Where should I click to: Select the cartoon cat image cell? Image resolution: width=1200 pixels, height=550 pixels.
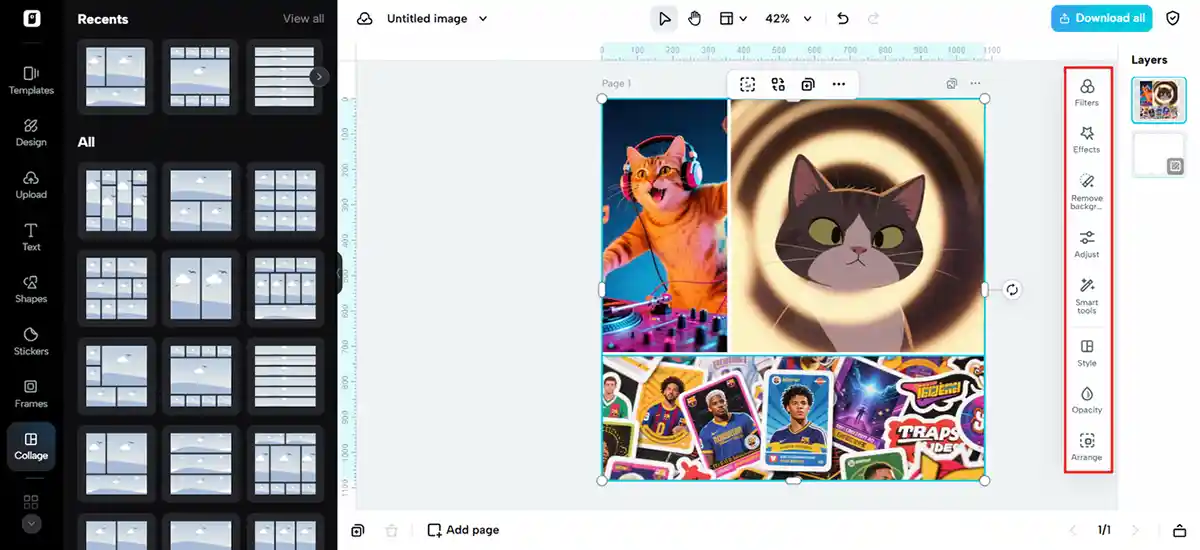857,226
